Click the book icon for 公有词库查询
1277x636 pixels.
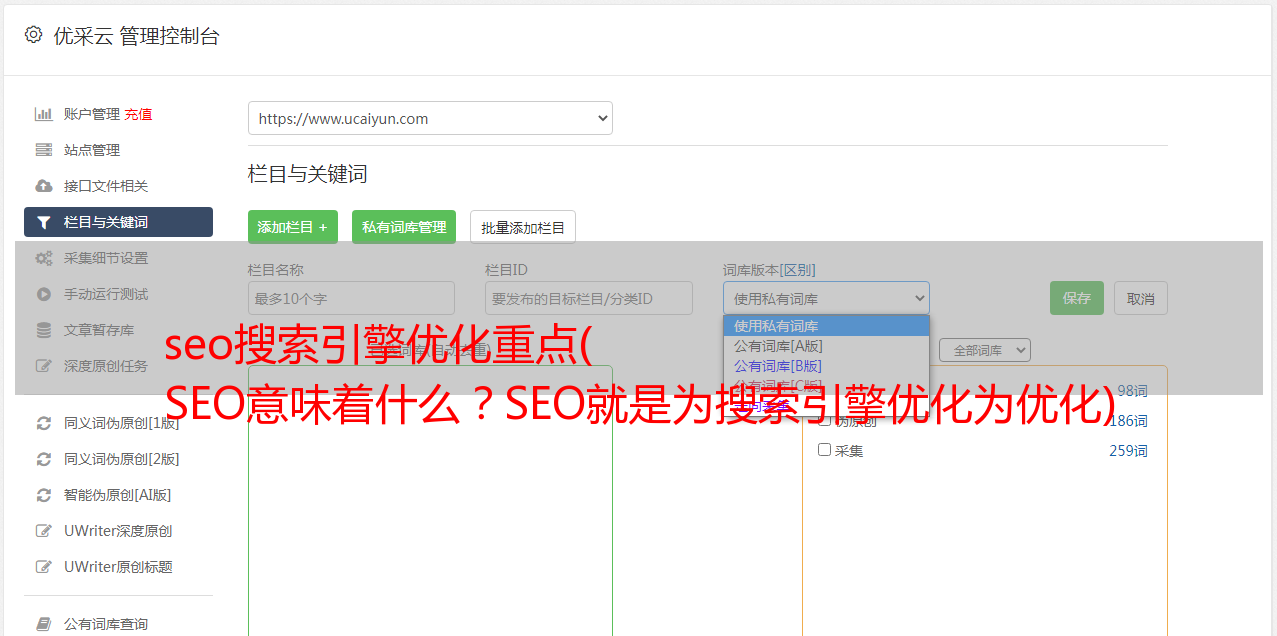pos(43,624)
